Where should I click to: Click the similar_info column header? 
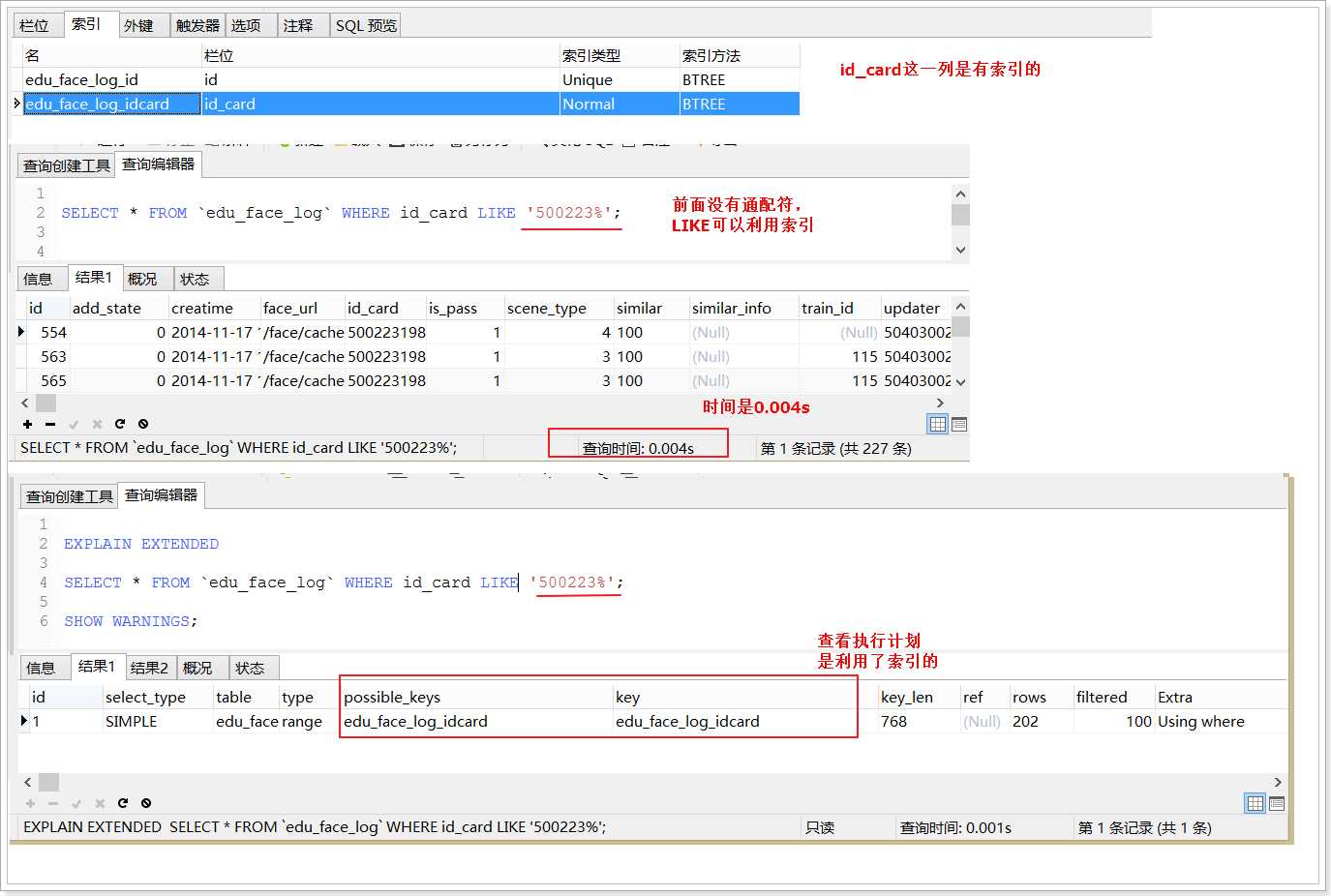coord(743,308)
